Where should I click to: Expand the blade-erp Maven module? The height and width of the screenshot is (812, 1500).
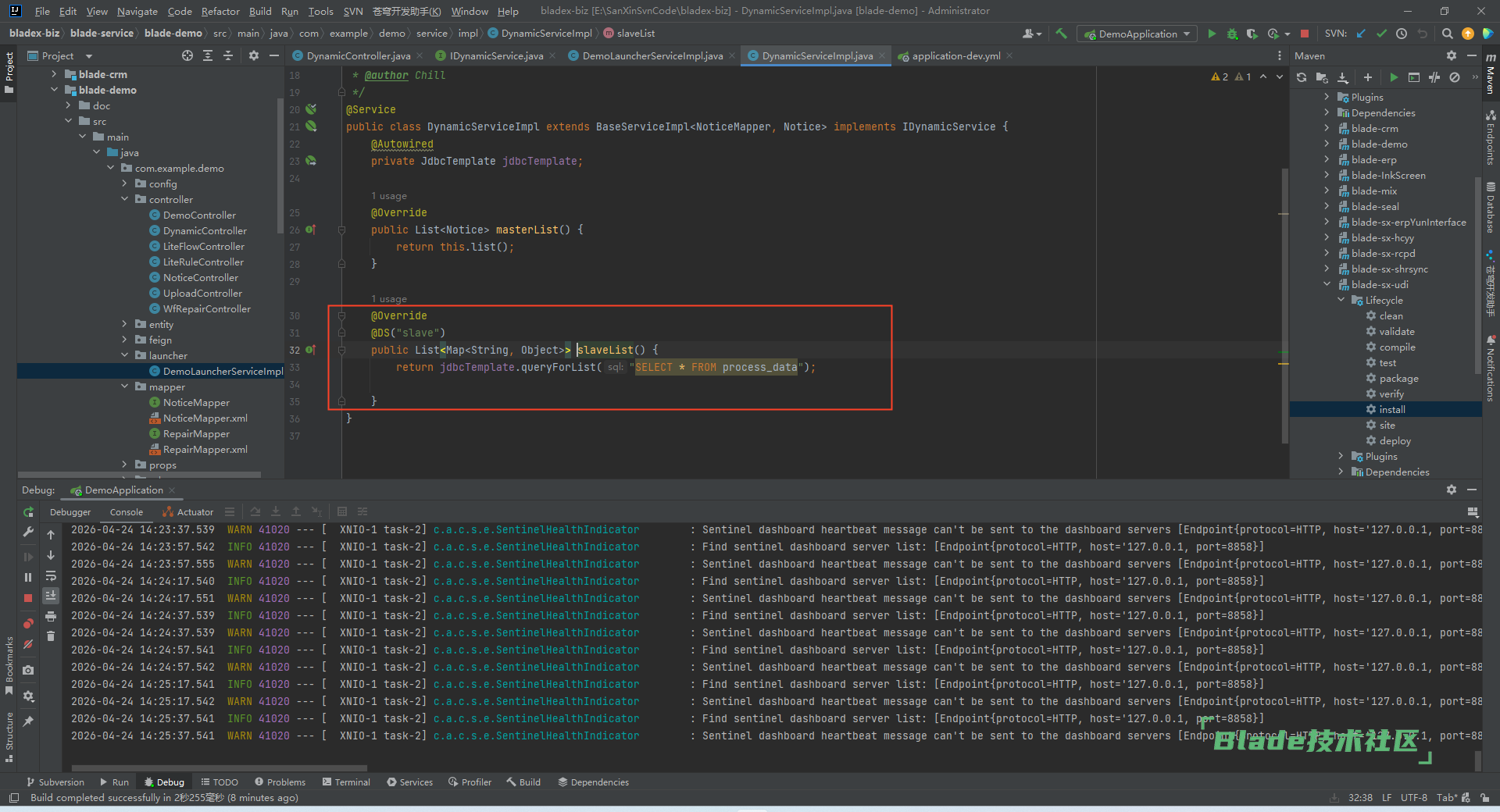coord(1327,160)
